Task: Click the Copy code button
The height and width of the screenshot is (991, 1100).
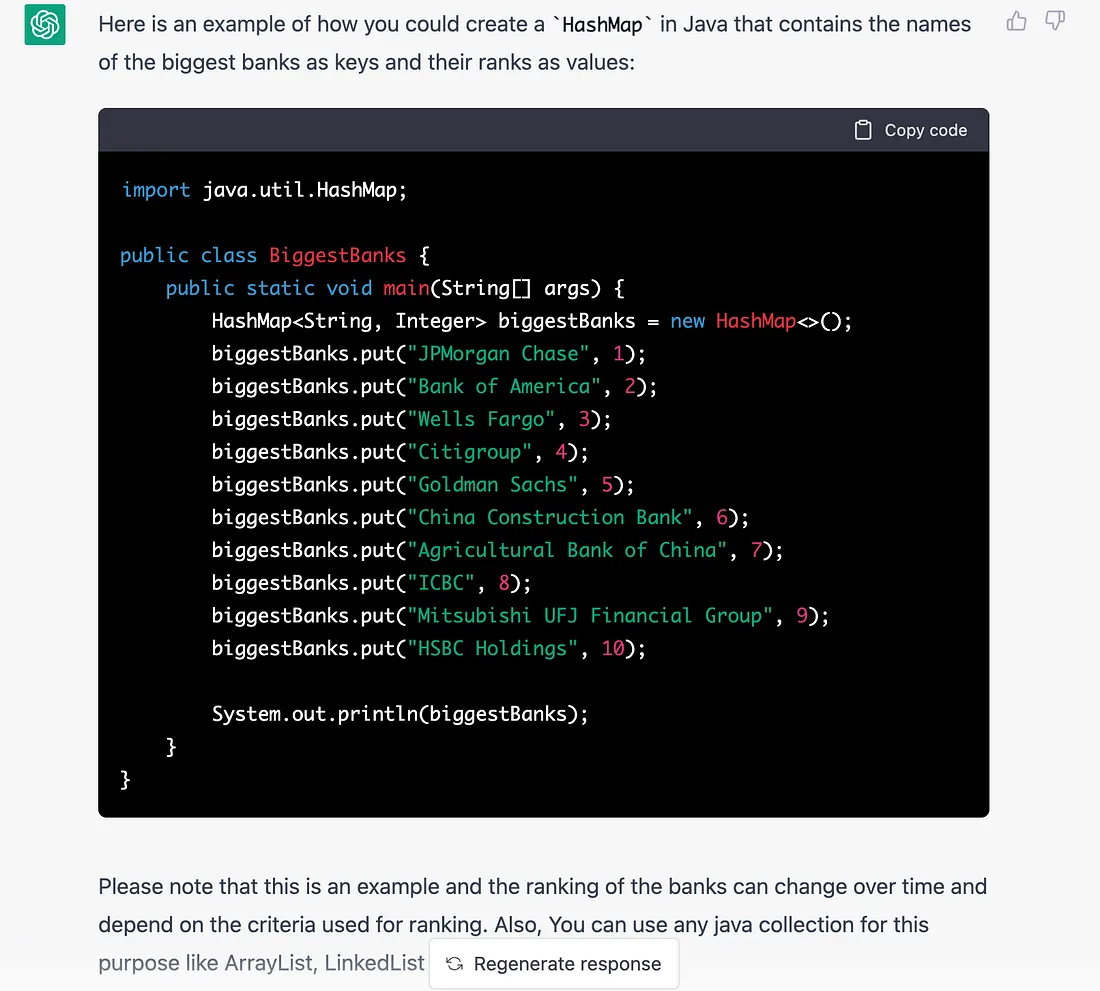Action: 911,130
